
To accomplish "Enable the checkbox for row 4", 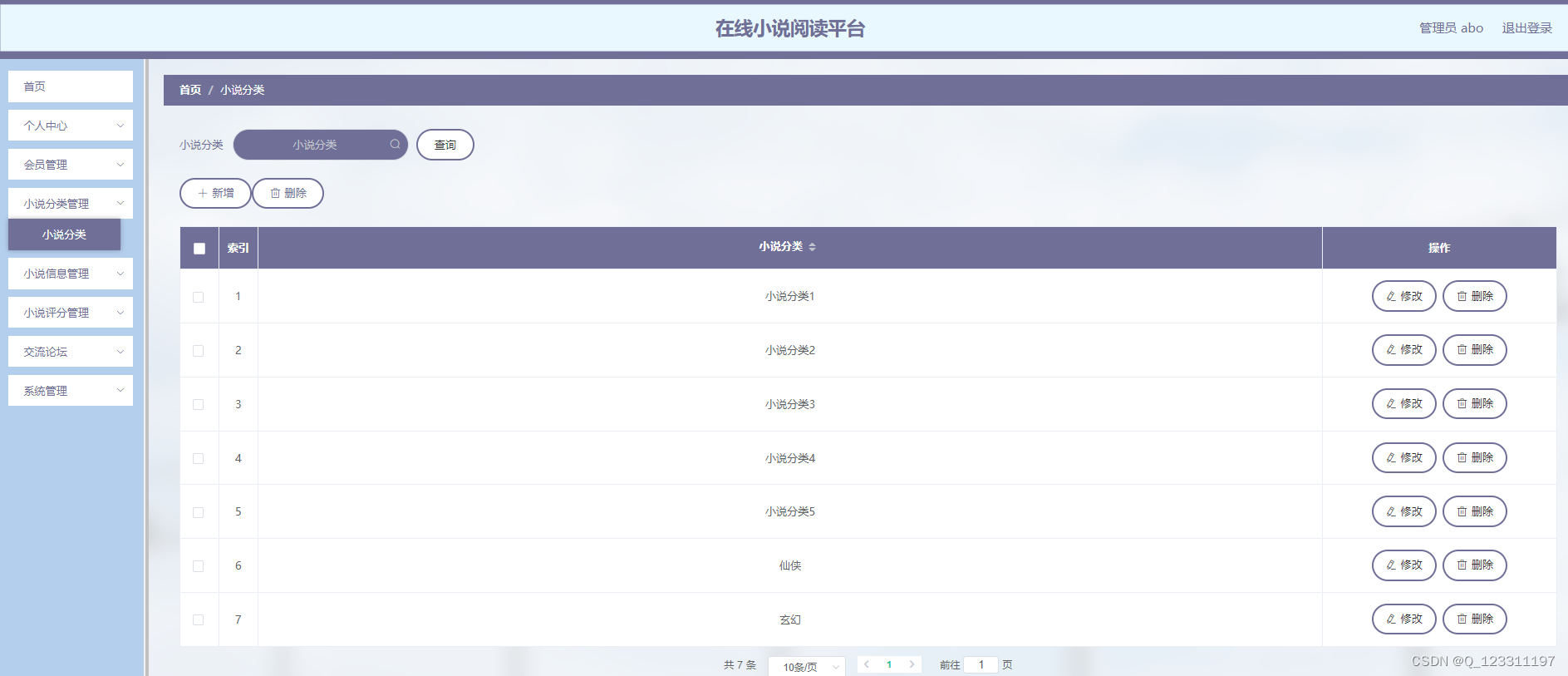I will pos(198,458).
